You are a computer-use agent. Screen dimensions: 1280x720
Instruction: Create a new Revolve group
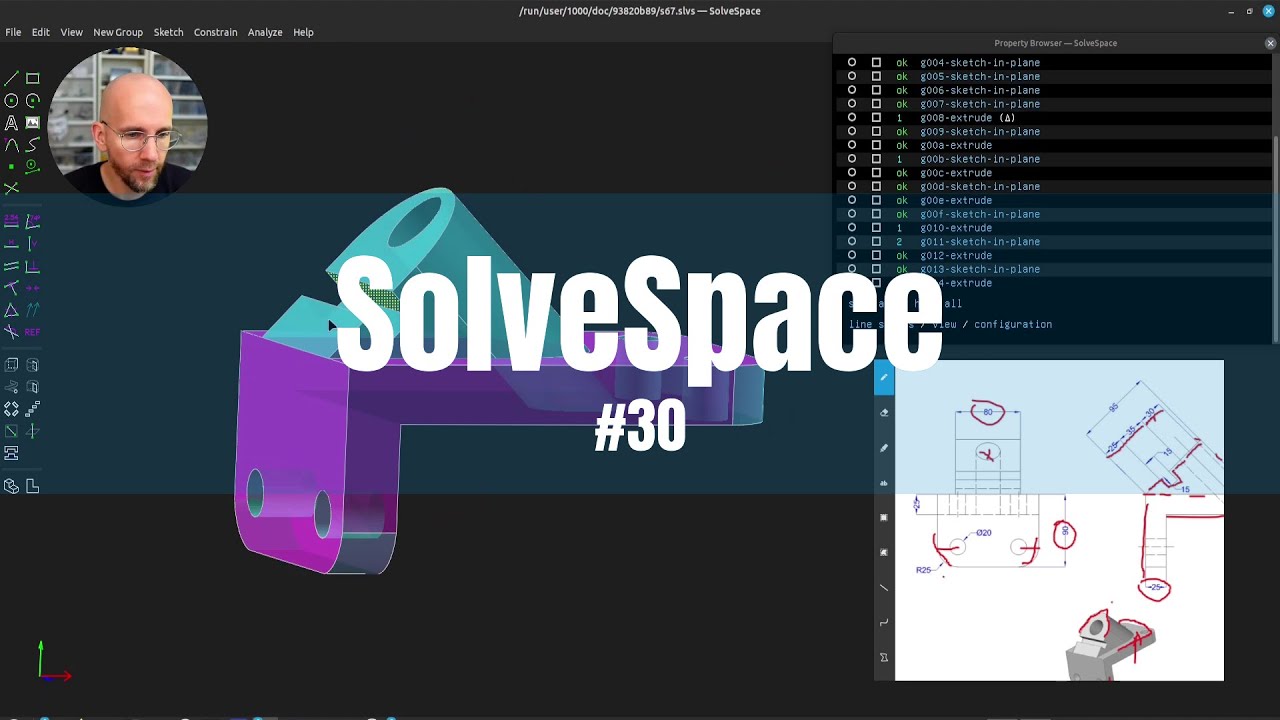pos(32,387)
